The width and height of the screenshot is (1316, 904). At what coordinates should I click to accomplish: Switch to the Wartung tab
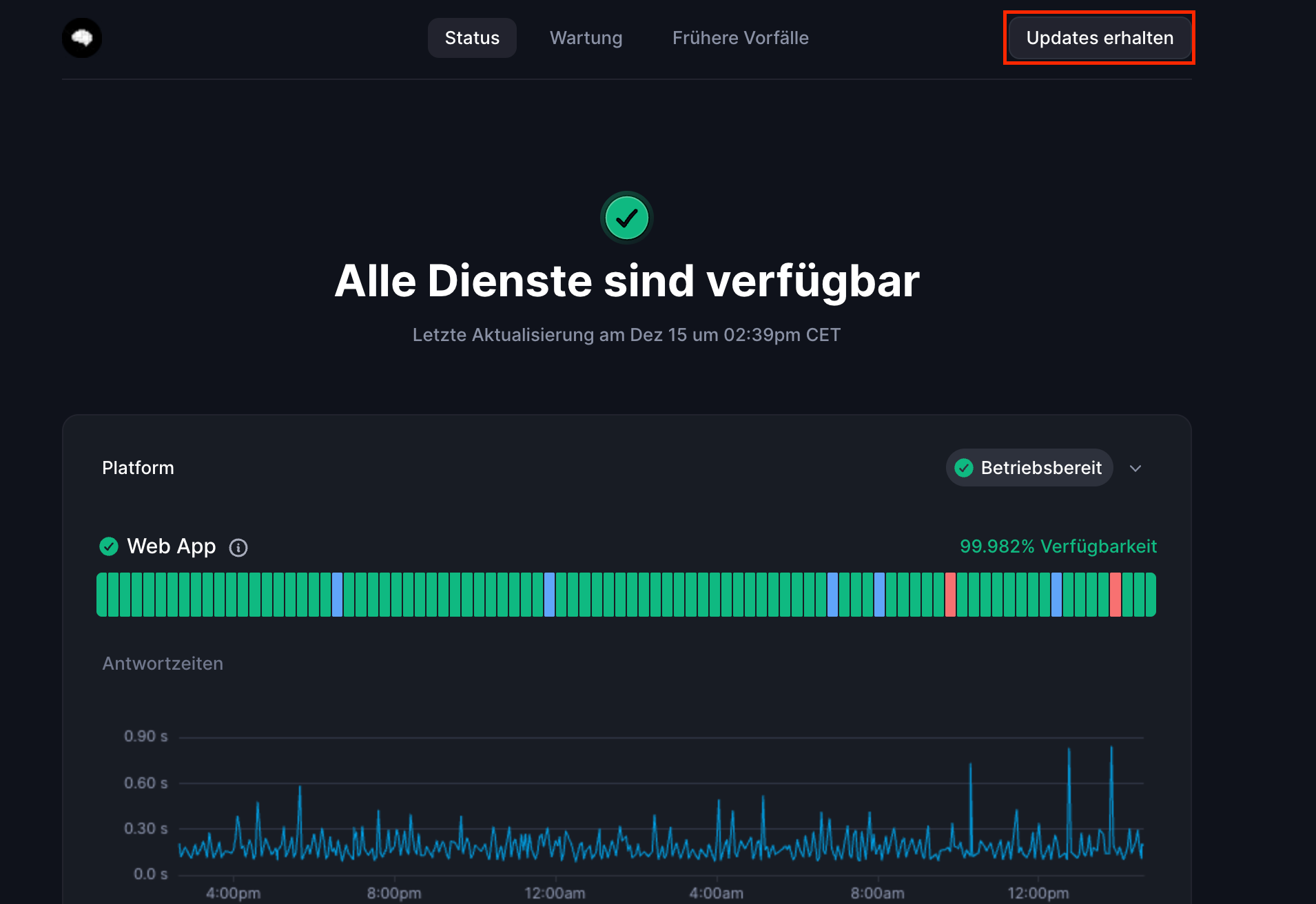tap(586, 38)
